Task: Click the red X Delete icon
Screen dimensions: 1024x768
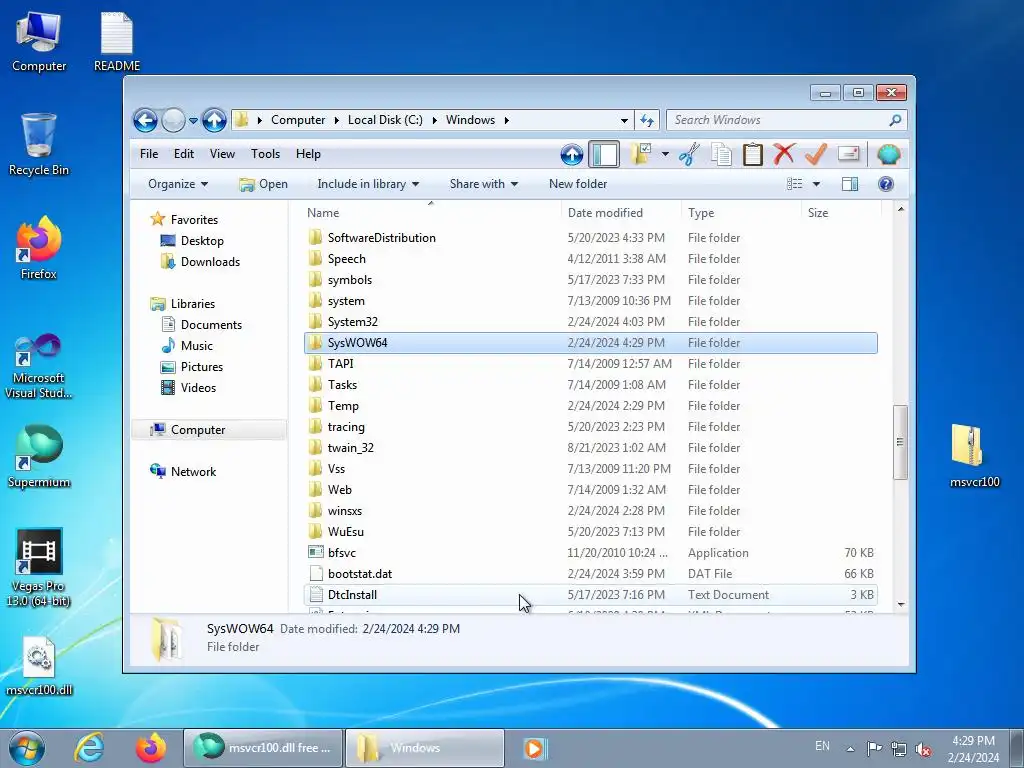Action: click(x=784, y=154)
